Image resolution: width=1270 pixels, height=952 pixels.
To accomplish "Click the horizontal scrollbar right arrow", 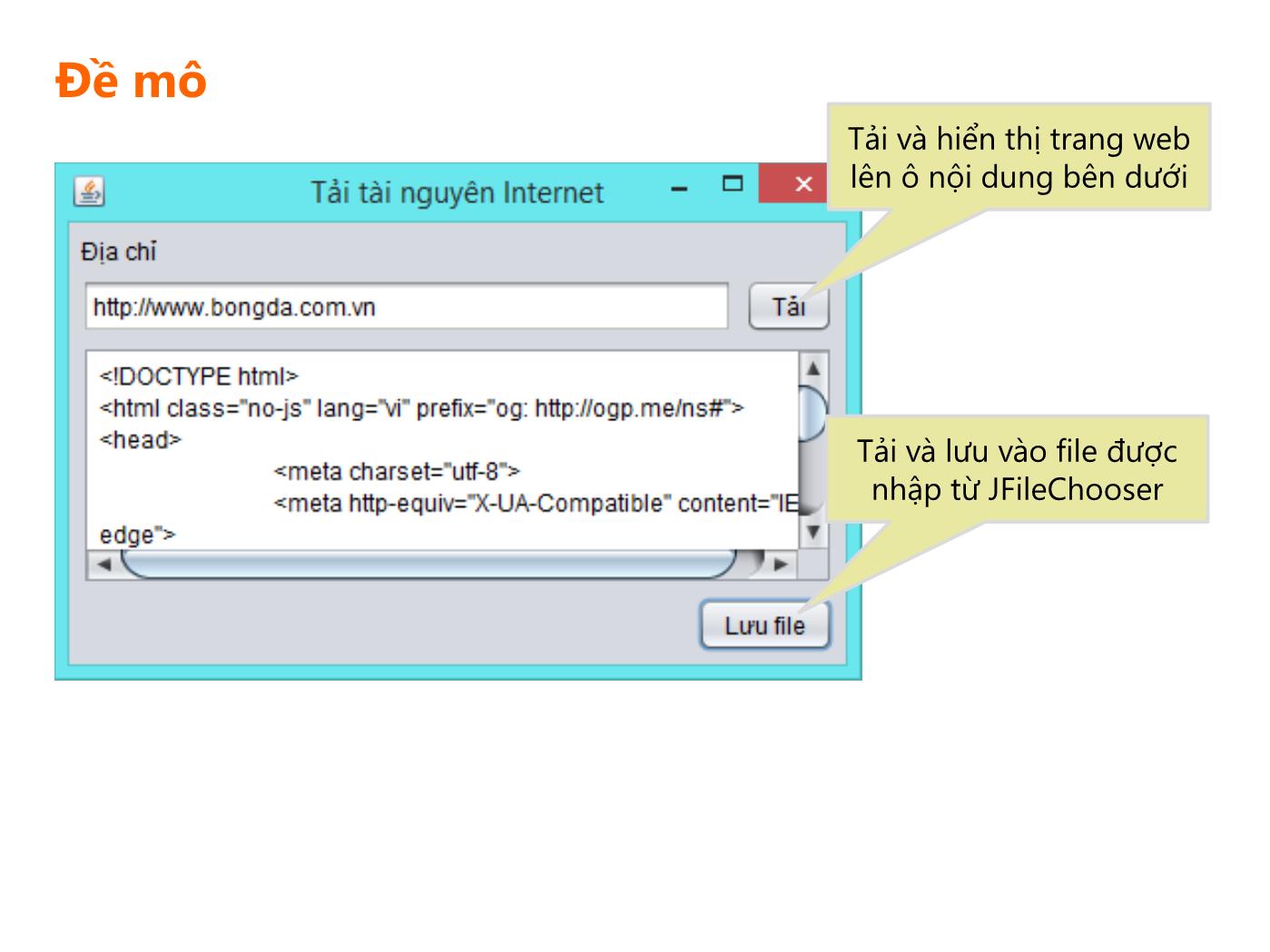I will point(780,564).
